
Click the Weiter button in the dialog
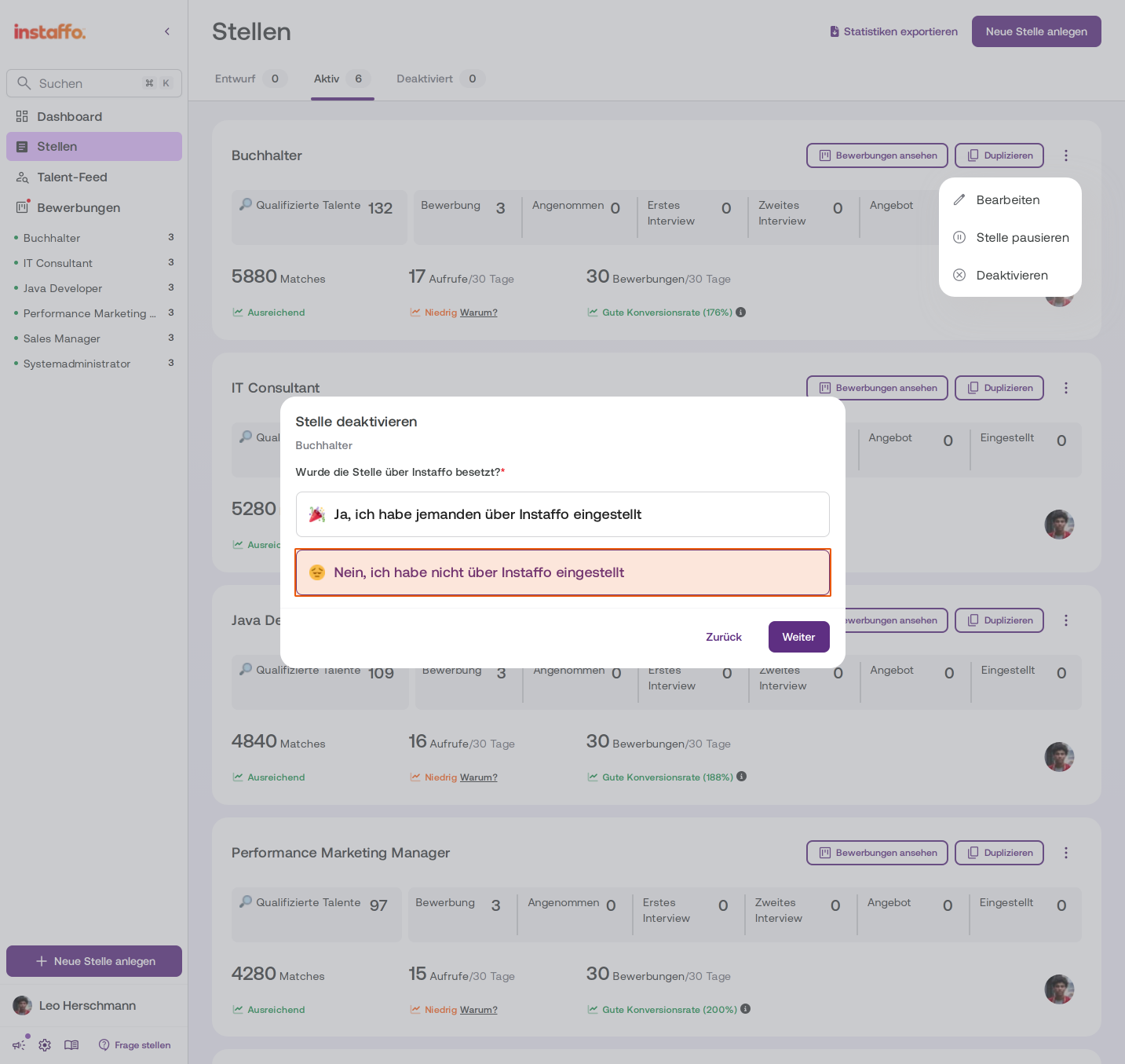[x=798, y=637]
